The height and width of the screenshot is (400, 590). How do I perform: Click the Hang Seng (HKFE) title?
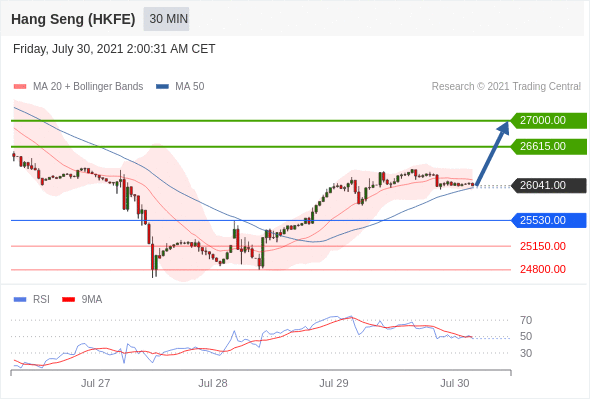[73, 19]
